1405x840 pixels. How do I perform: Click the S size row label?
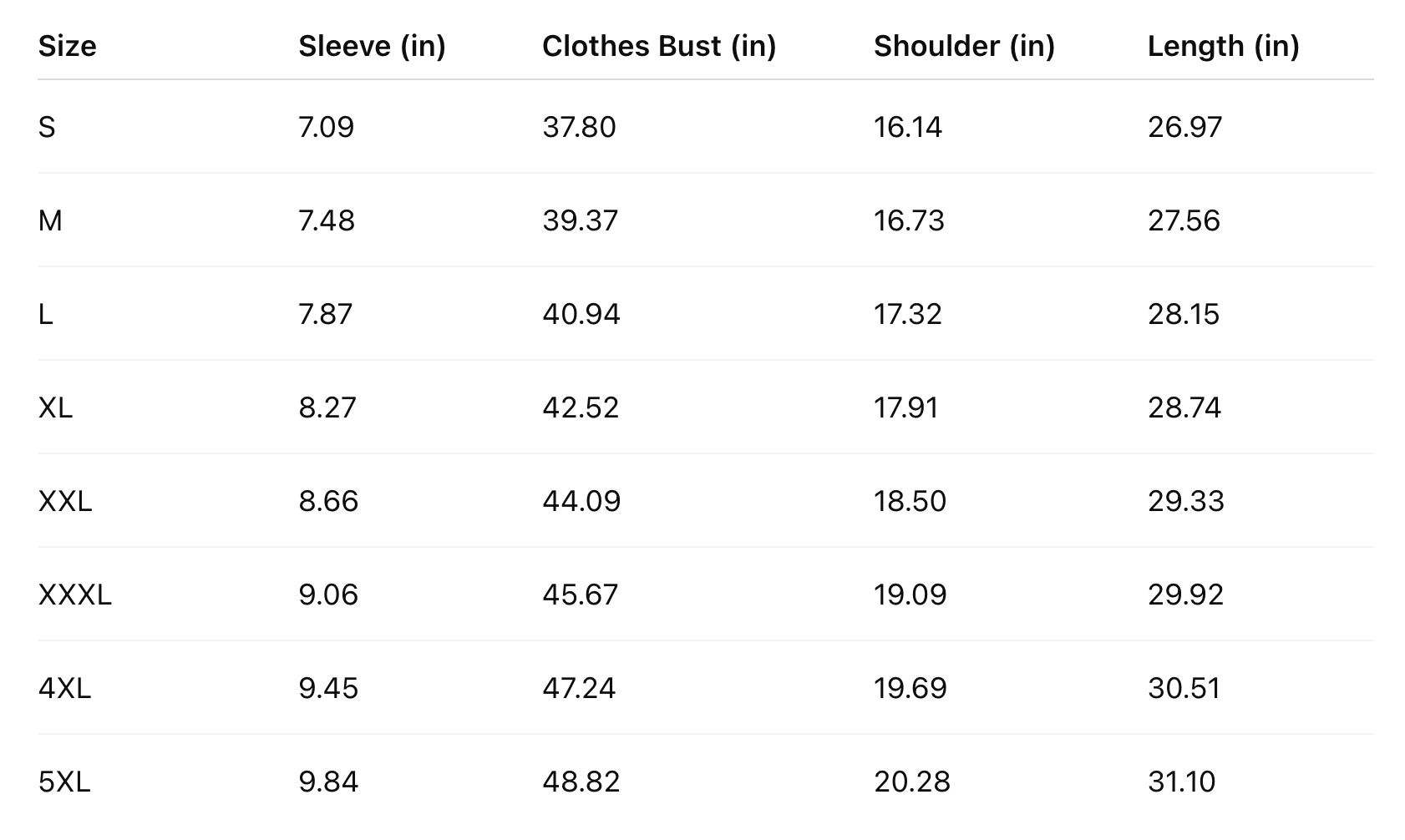click(x=47, y=127)
